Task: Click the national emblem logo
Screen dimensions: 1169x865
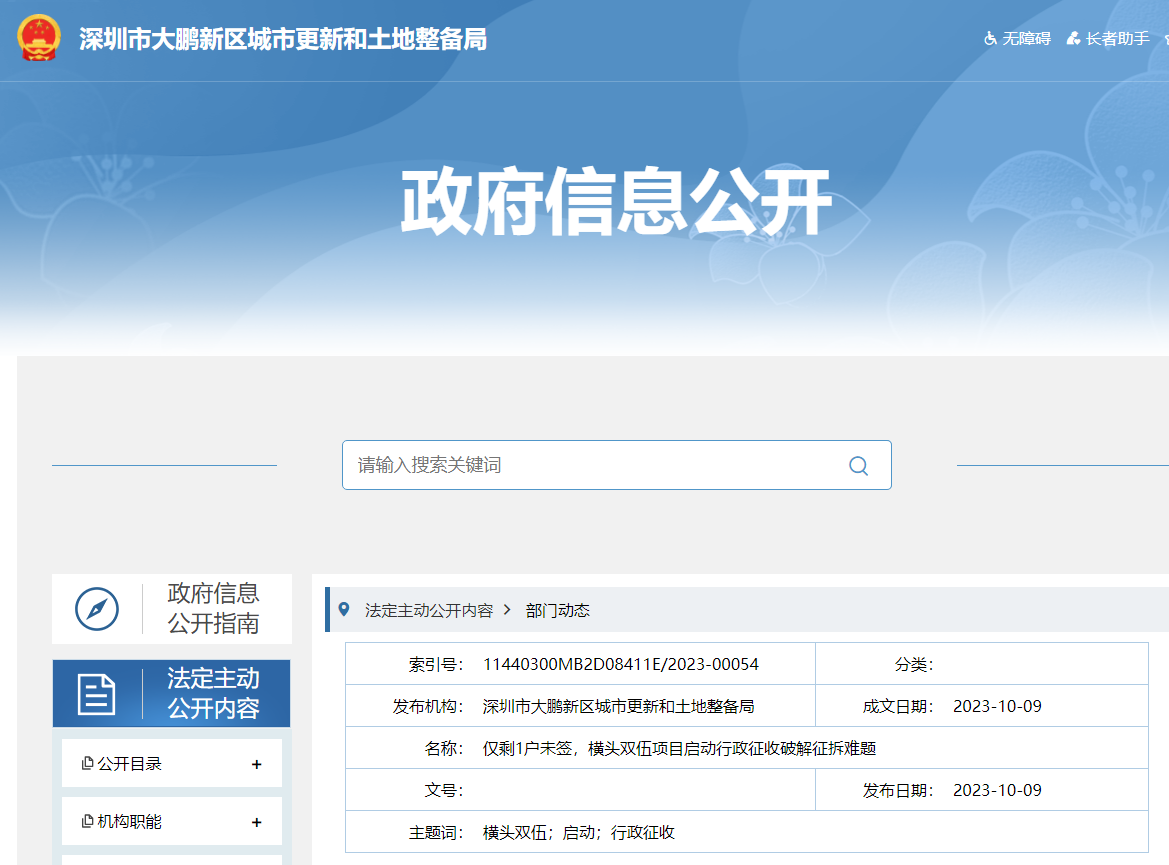Action: [x=39, y=39]
